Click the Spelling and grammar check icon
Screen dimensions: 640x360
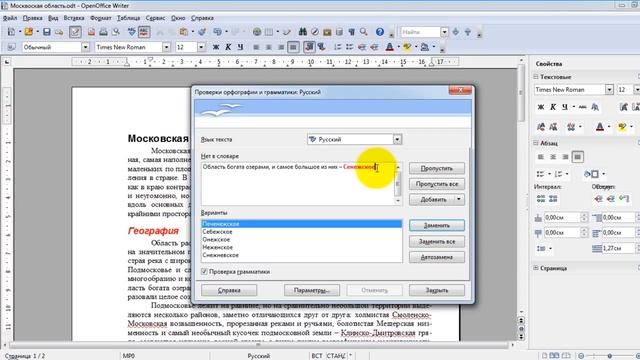[131, 32]
